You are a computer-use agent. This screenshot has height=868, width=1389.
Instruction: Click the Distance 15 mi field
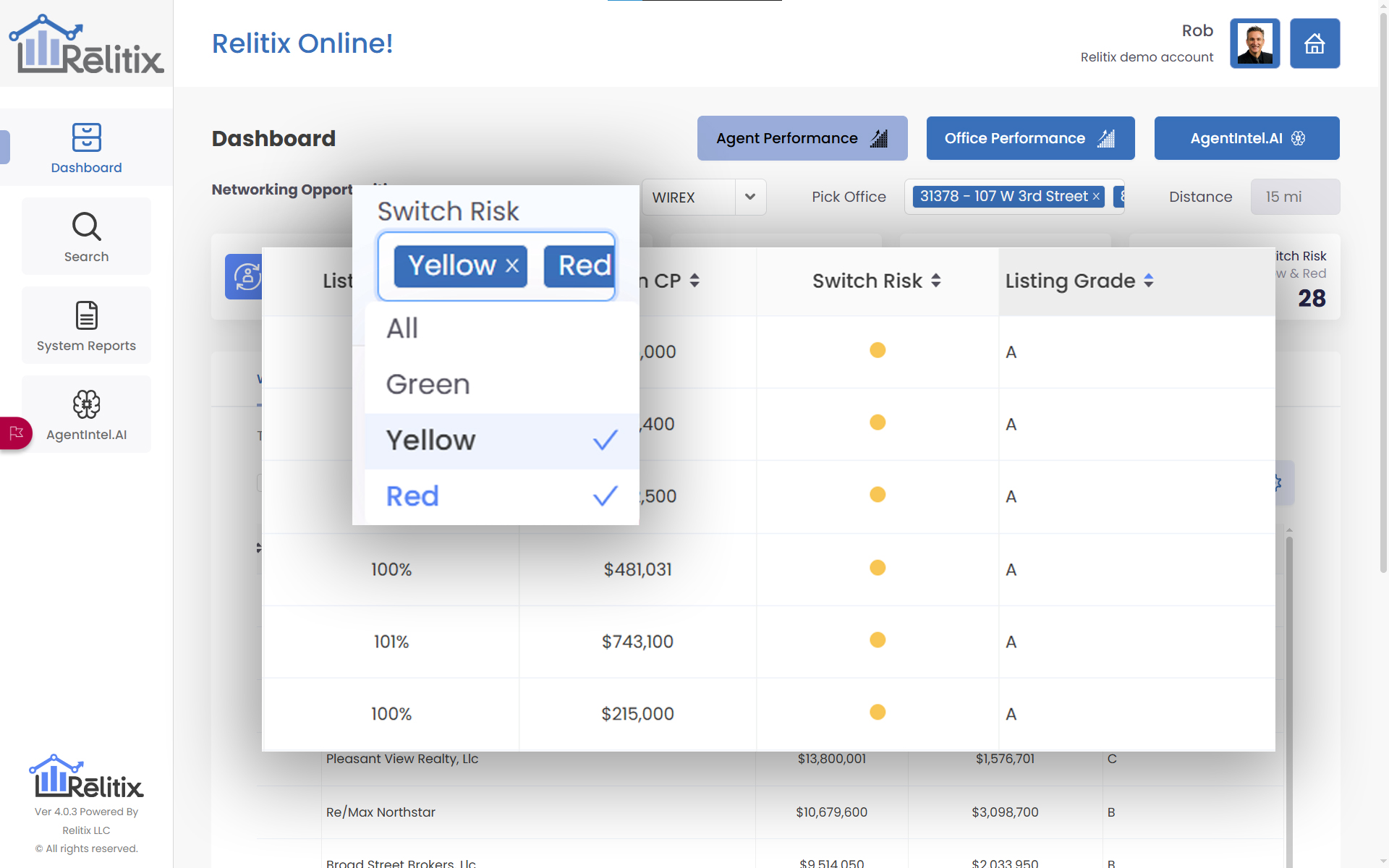click(x=1294, y=197)
